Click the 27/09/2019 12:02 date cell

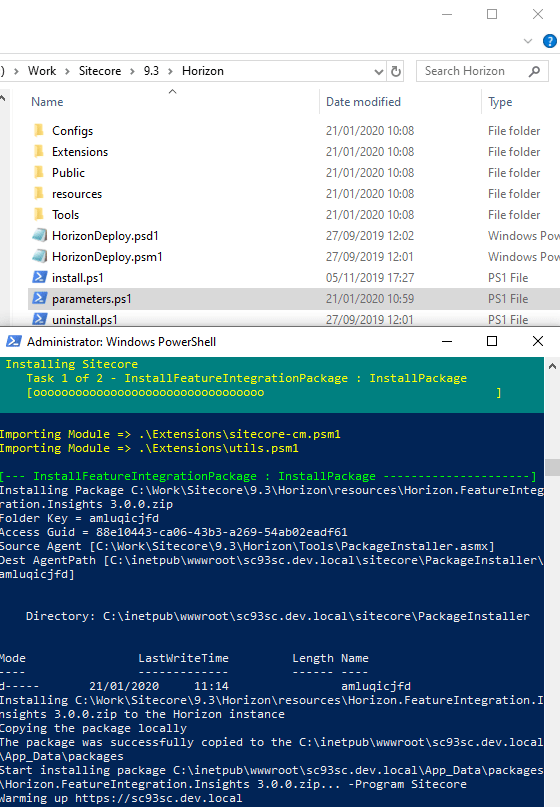coord(370,236)
